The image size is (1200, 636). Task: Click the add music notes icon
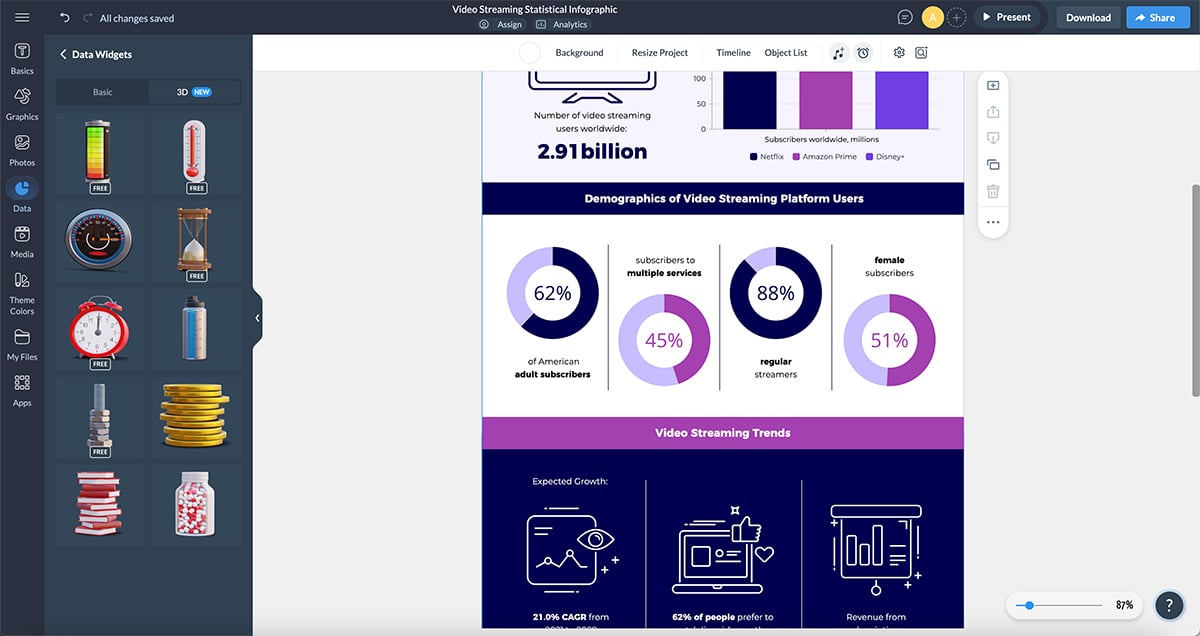838,52
